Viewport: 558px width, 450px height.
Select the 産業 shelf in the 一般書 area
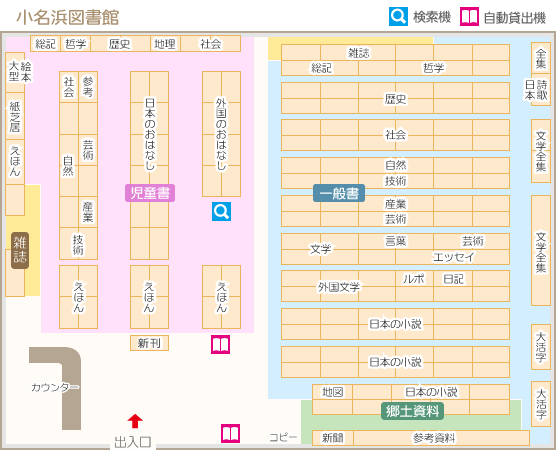point(396,203)
